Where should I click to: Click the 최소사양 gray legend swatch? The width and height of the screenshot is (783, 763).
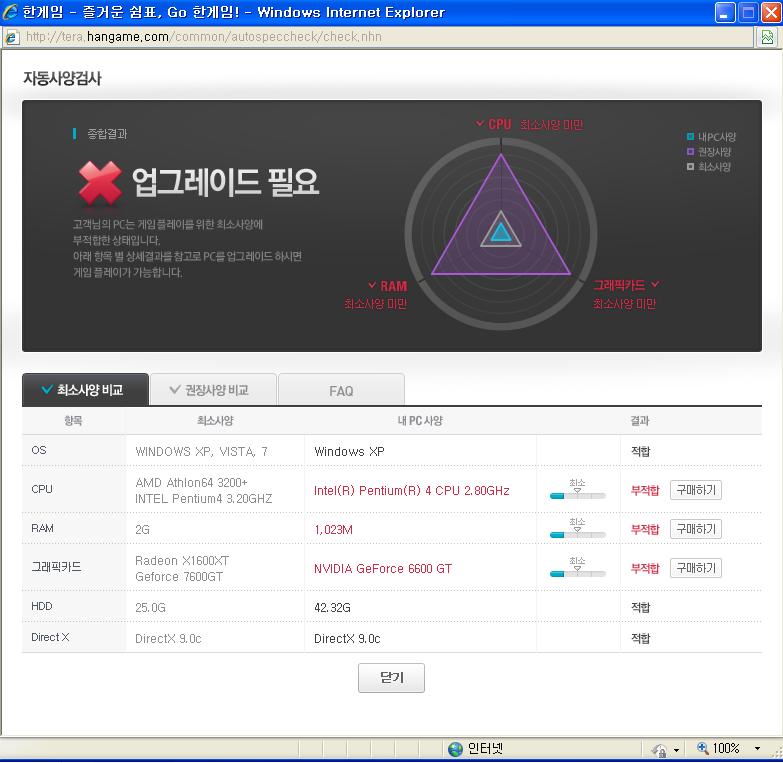pyautogui.click(x=691, y=167)
